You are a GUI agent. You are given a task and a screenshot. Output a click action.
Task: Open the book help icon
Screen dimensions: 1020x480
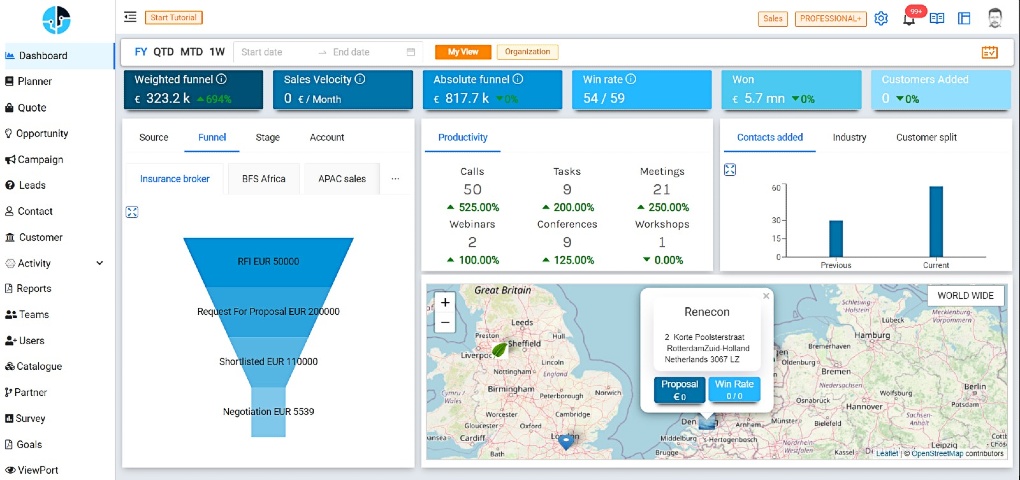tap(937, 18)
